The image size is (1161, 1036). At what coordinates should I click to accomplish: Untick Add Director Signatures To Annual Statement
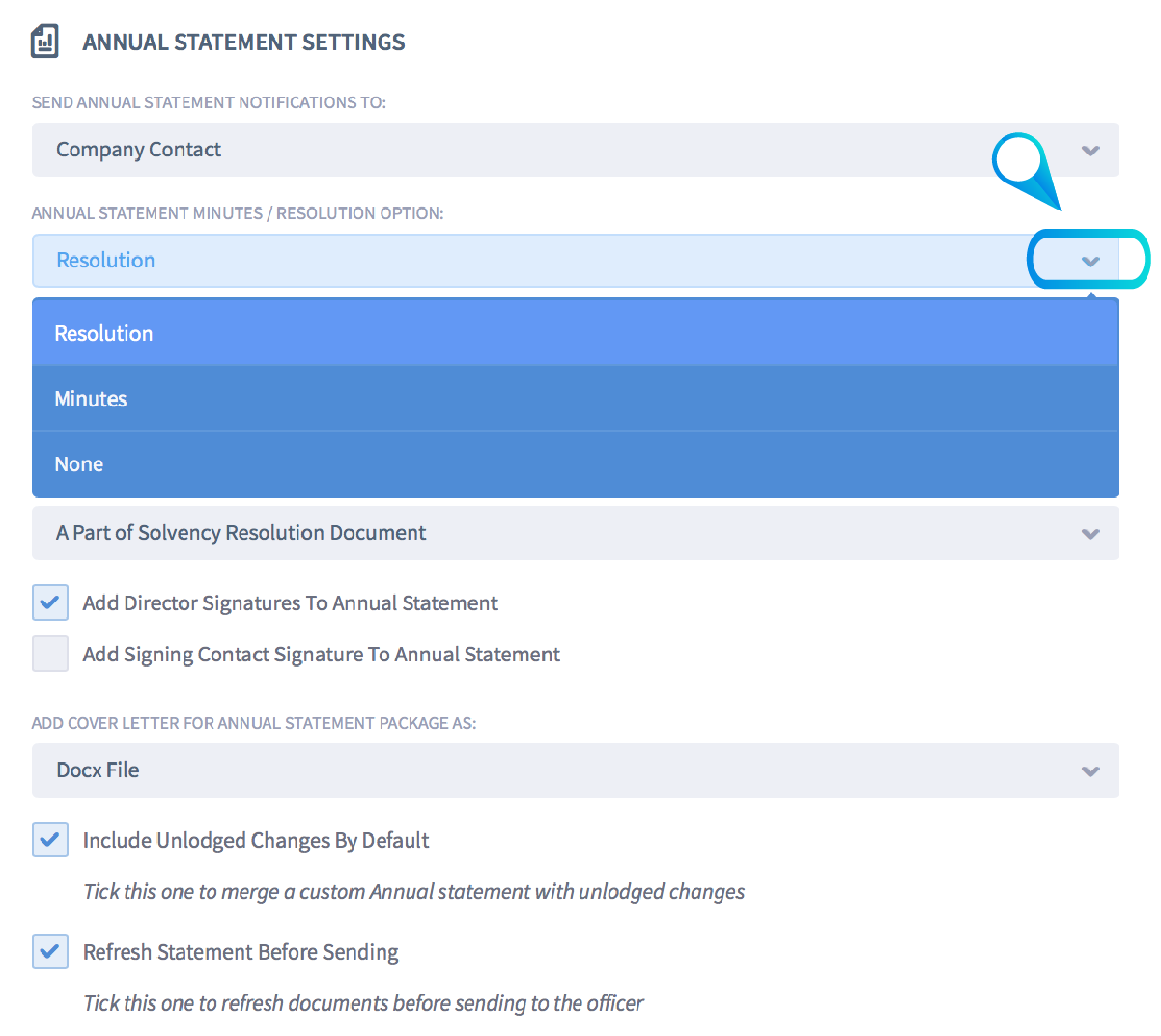point(50,602)
